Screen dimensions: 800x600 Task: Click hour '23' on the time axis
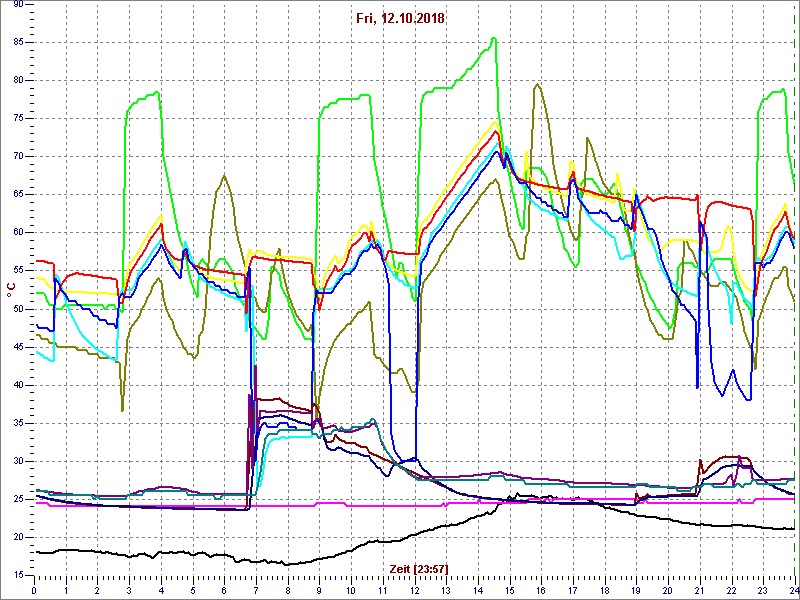click(763, 591)
